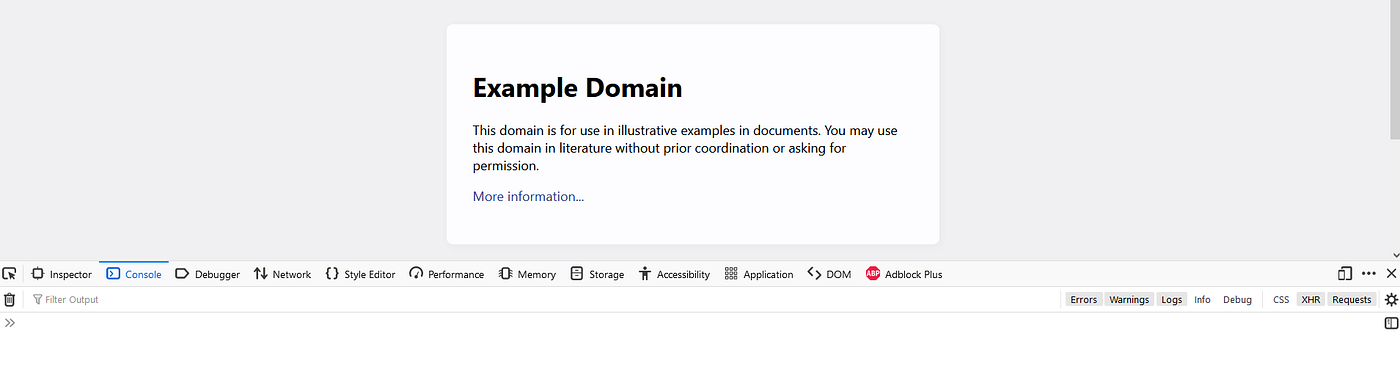Toggle the Warnings filter
The height and width of the screenshot is (383, 1400).
[1129, 299]
